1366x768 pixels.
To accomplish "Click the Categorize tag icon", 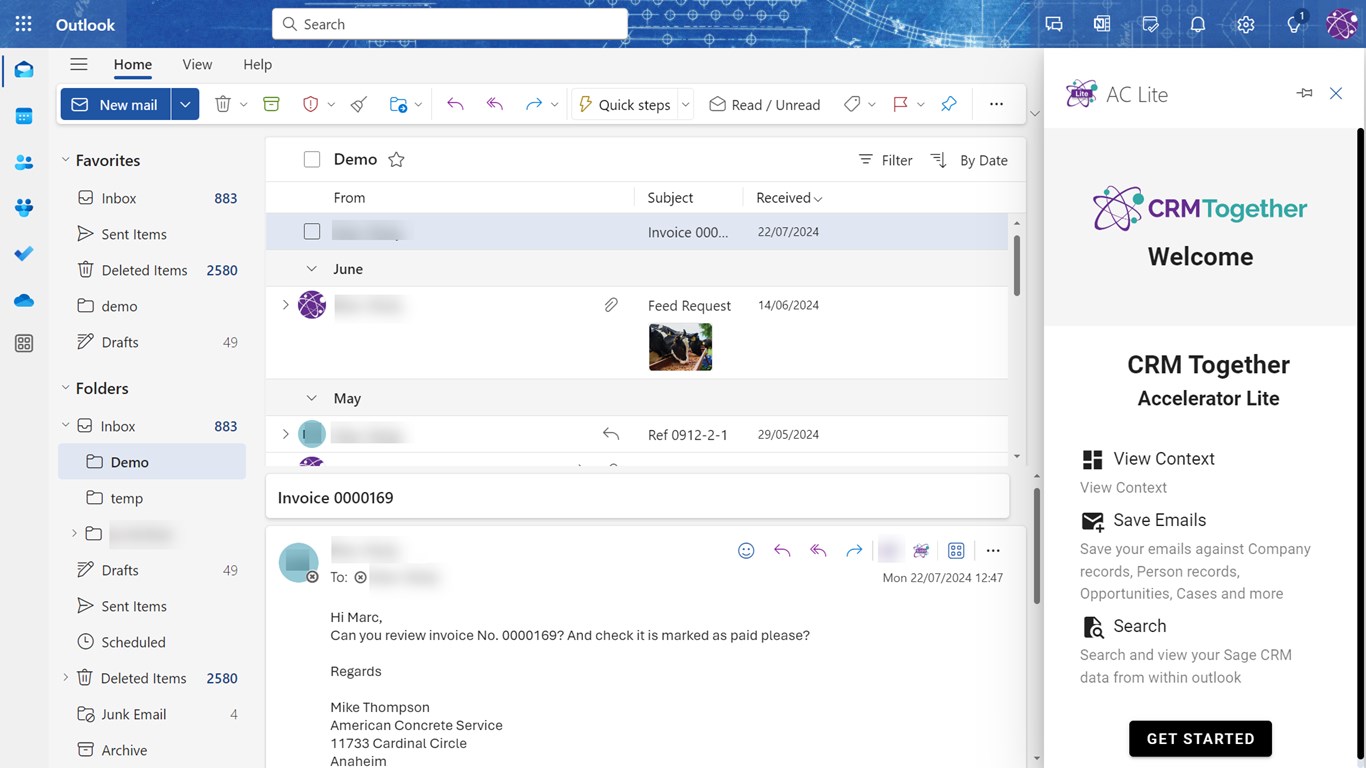I will (x=852, y=104).
